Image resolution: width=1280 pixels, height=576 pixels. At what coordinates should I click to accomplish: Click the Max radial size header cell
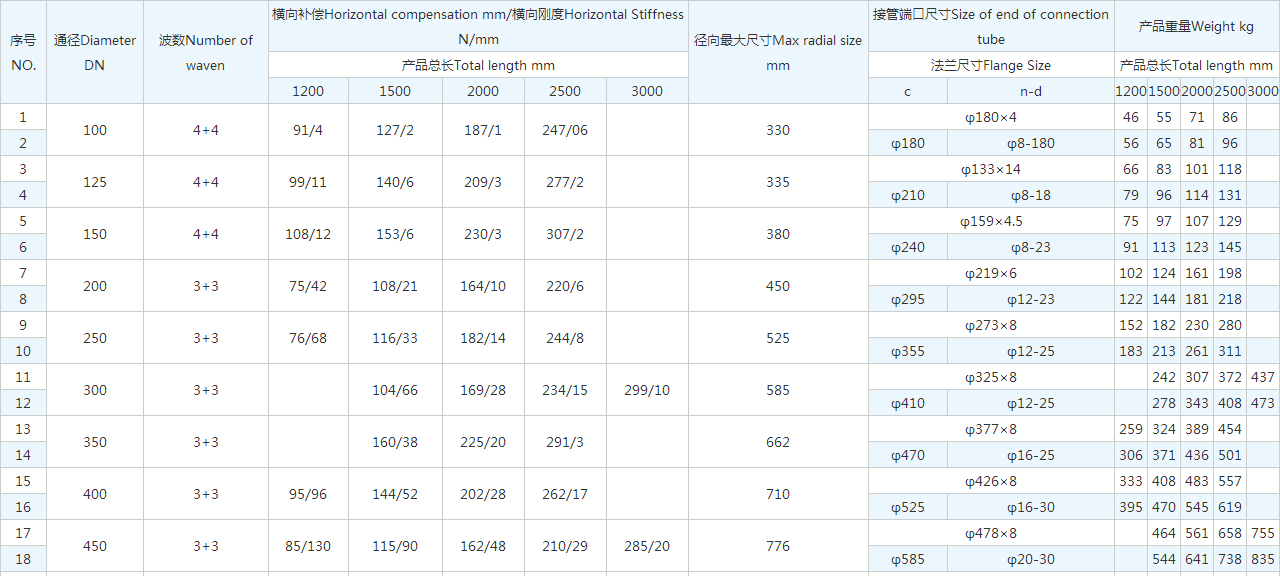pyautogui.click(x=777, y=52)
